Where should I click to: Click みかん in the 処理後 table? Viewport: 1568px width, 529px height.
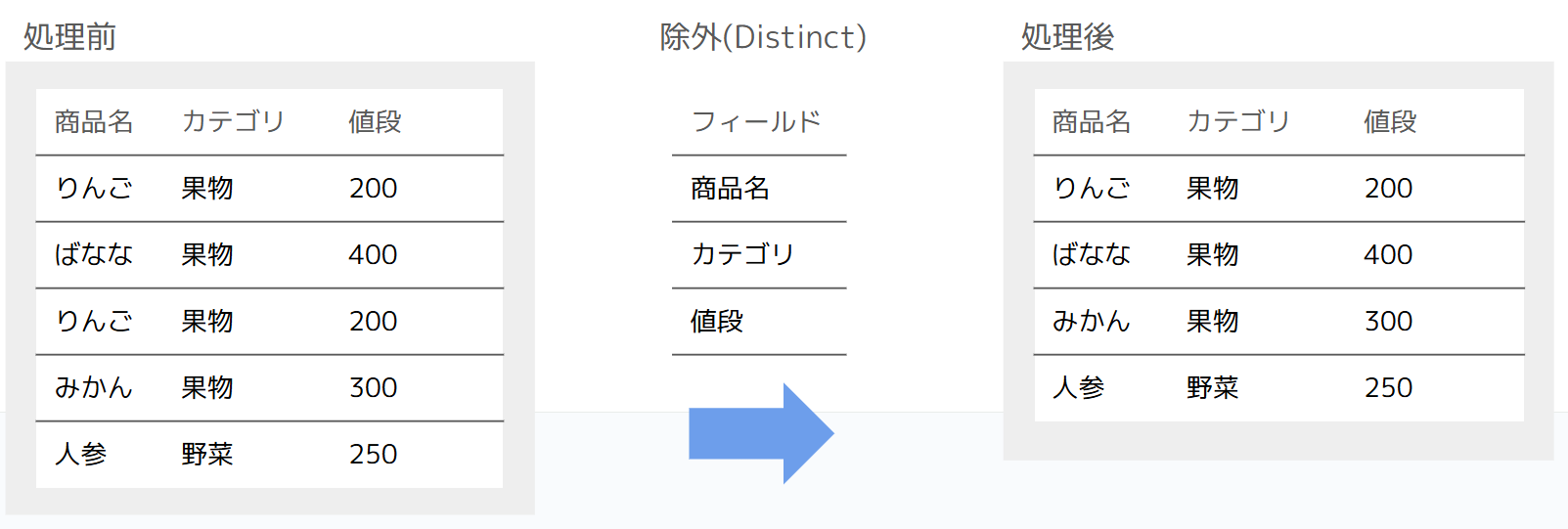[1092, 321]
